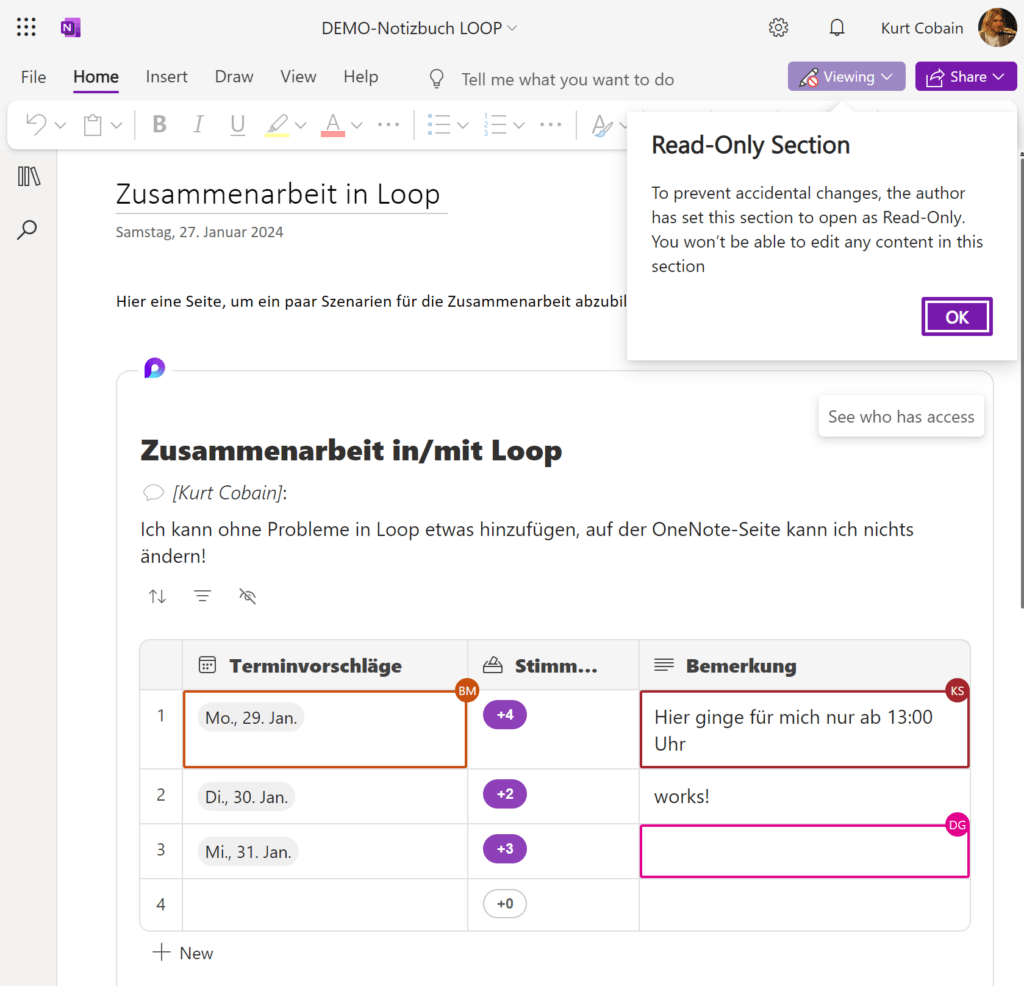Click the Stimm... voting column icon
Image resolution: width=1024 pixels, height=986 pixels.
tap(492, 665)
